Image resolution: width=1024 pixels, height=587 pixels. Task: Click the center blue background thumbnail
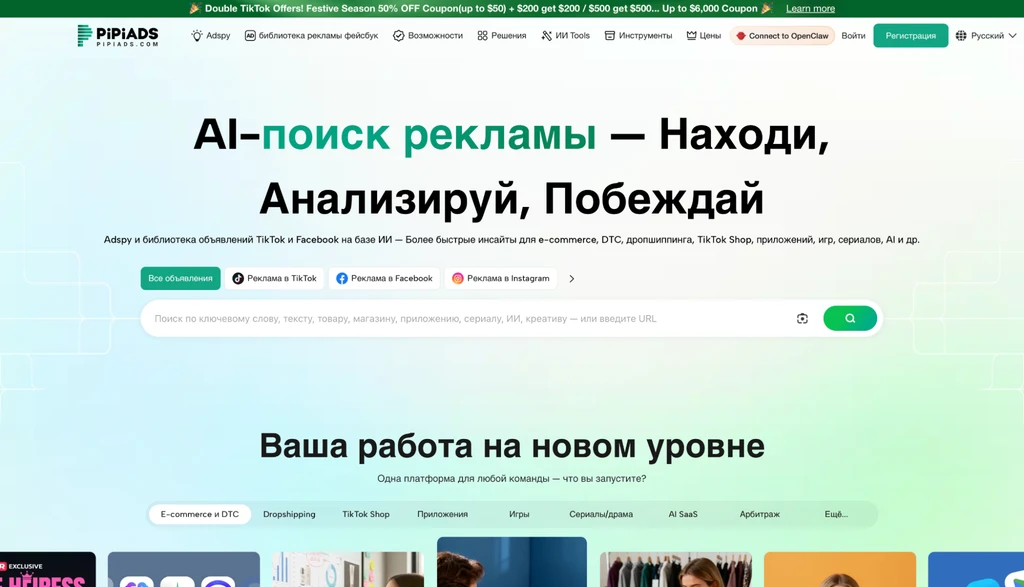tap(512, 562)
